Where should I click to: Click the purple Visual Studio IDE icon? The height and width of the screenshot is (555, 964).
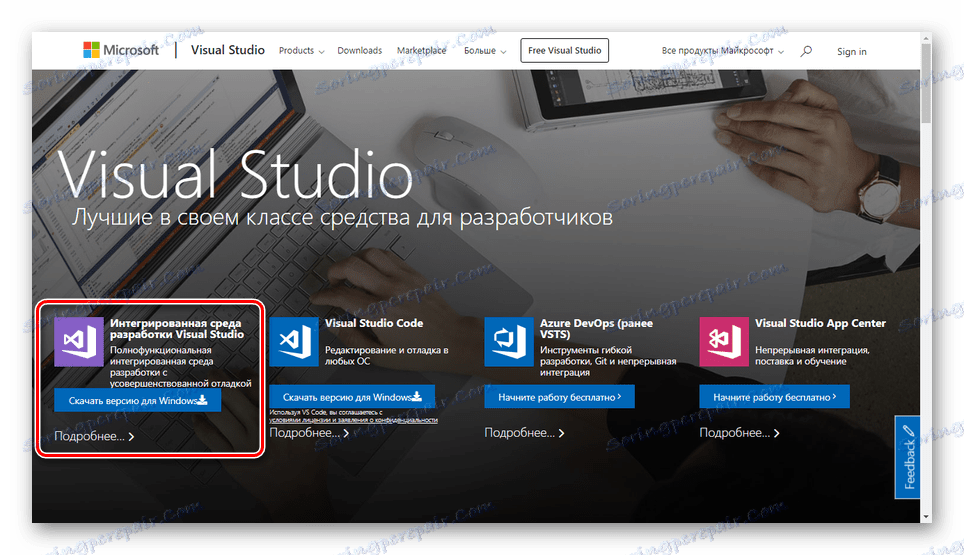(x=79, y=342)
